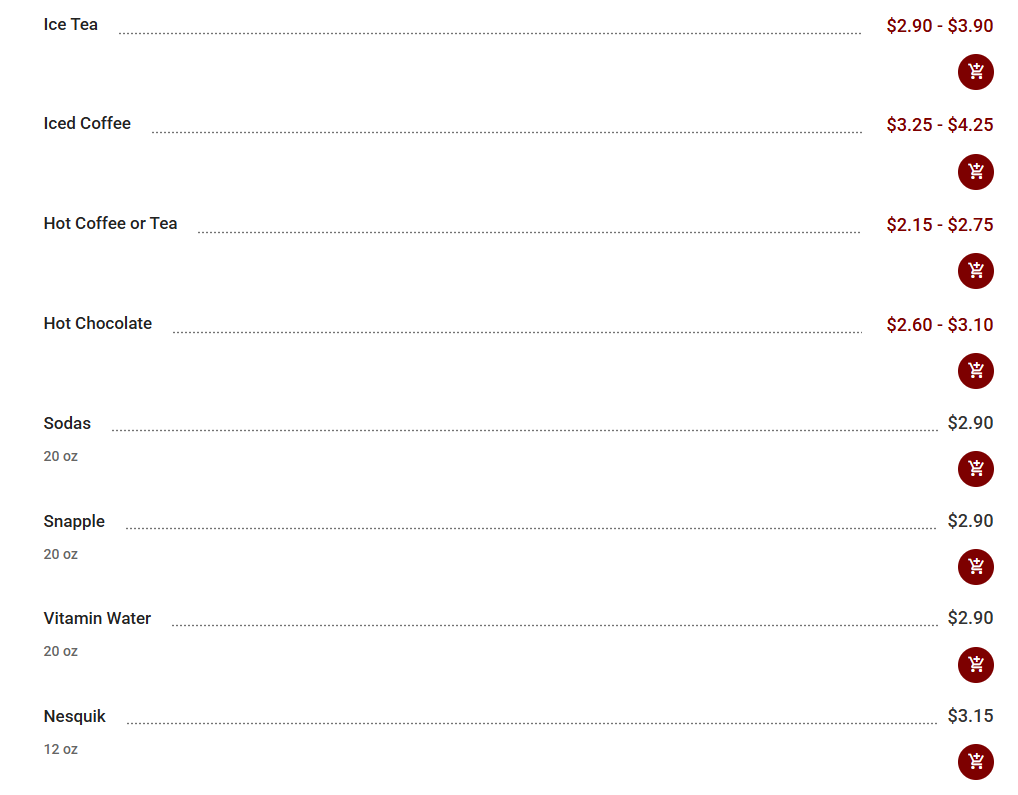Click the Vitamin Water item title
1018x795 pixels.
click(x=97, y=619)
